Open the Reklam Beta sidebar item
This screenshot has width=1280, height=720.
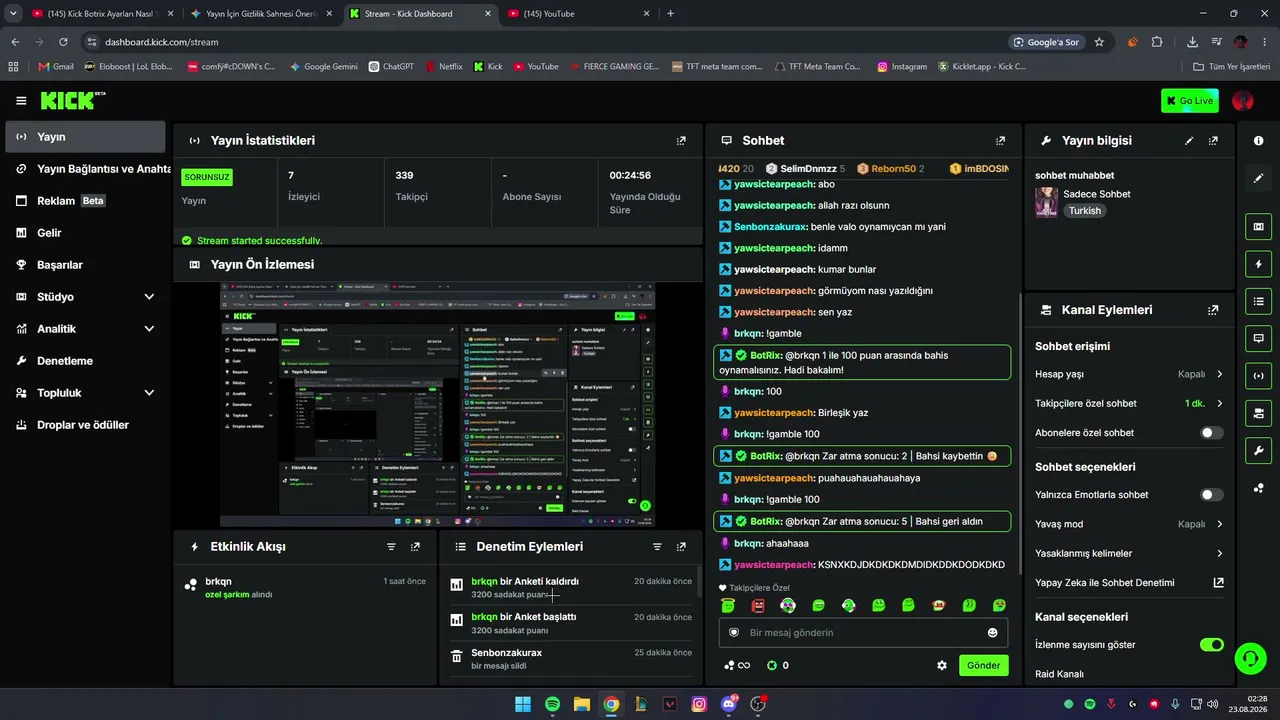(x=85, y=201)
